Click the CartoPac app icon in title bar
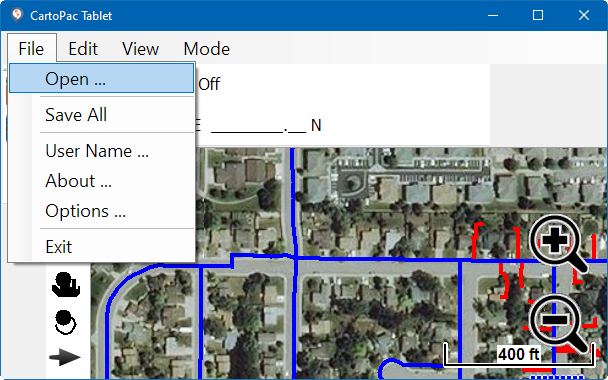Screen dimensions: 608x380 (17, 15)
